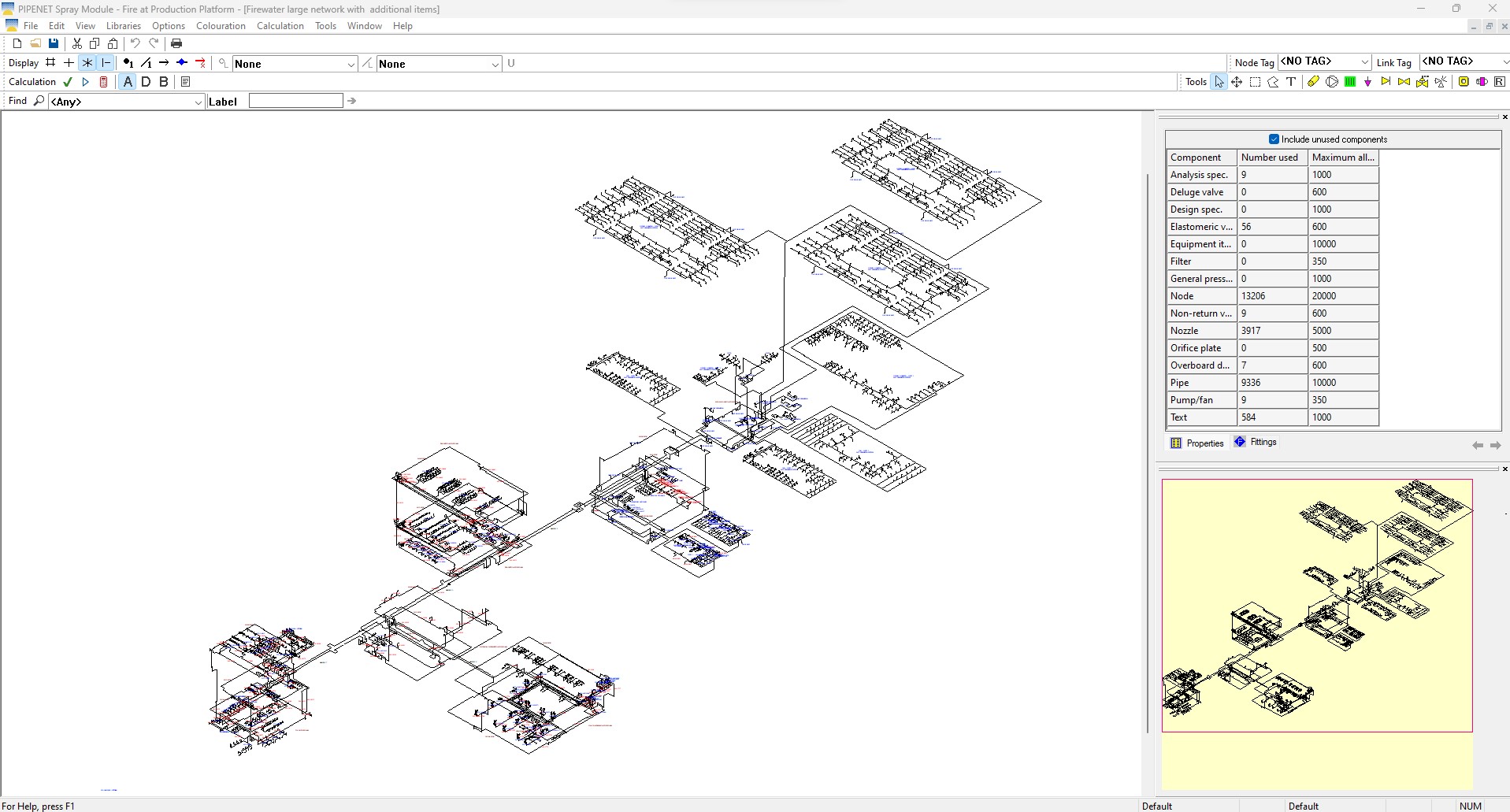Viewport: 1510px width, 812px height.
Task: Toggle the A calculation mode
Action: (128, 82)
